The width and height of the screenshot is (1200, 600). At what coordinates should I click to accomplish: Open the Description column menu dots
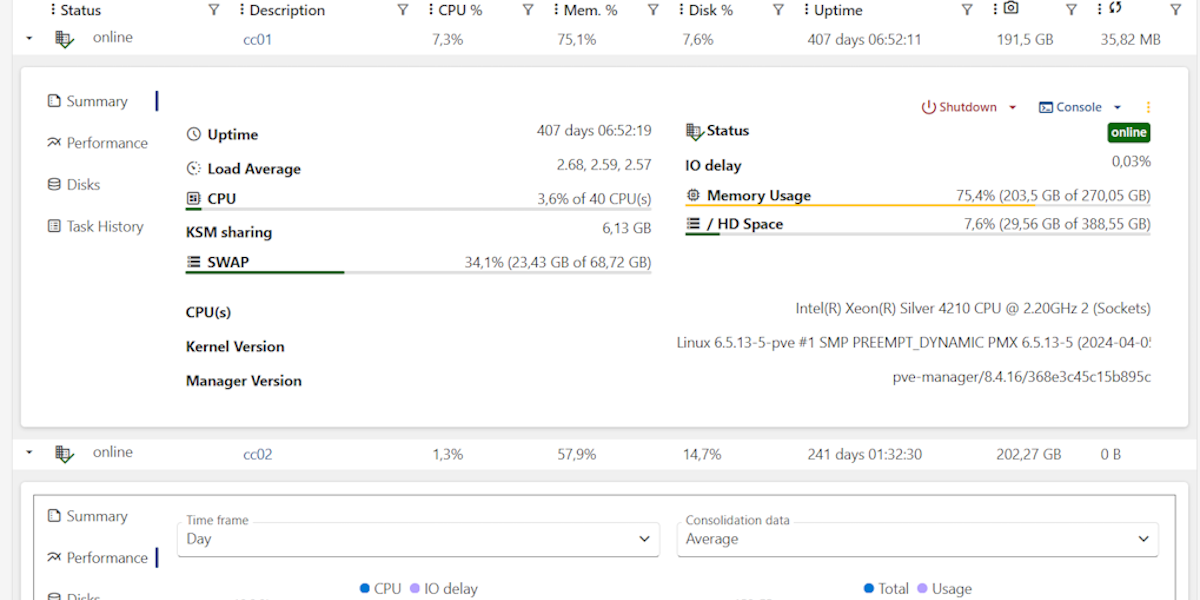pos(242,10)
